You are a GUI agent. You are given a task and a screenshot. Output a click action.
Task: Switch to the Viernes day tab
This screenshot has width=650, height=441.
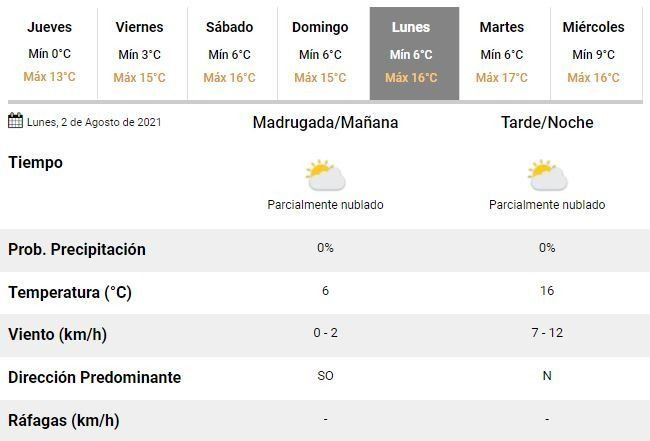point(139,53)
